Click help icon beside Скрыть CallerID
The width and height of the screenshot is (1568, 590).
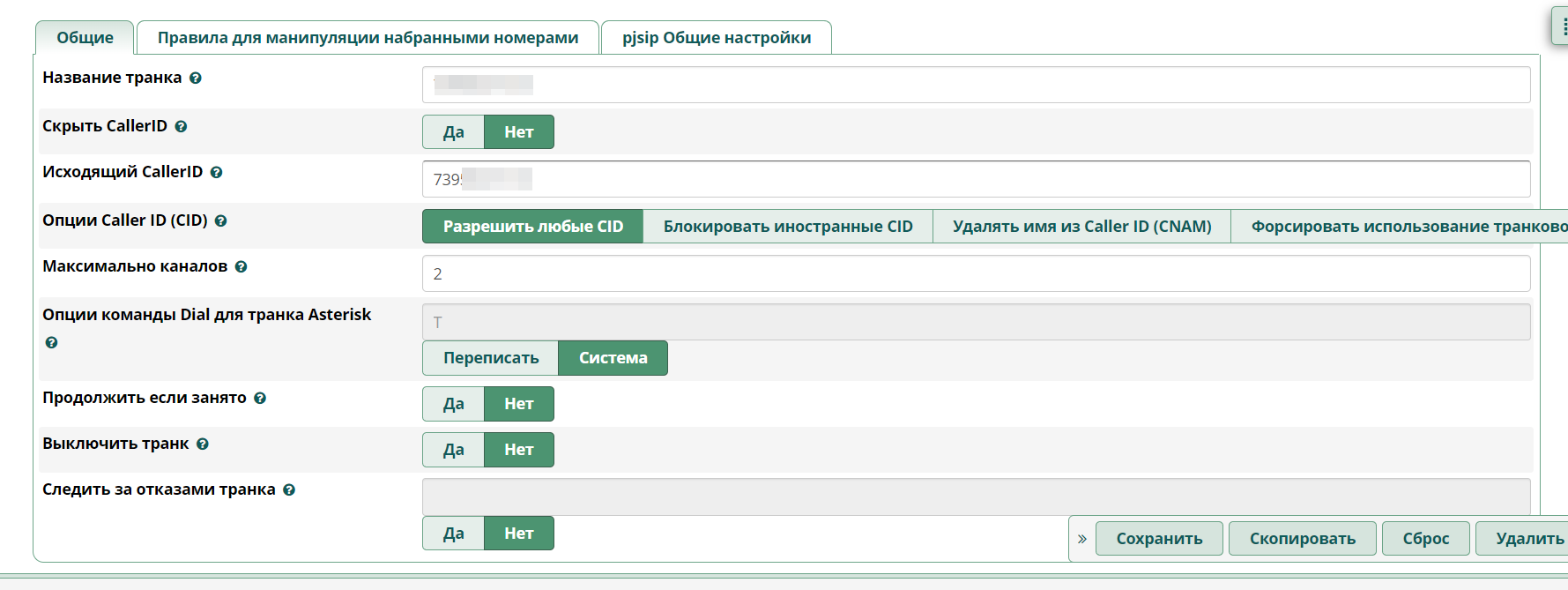pyautogui.click(x=181, y=127)
